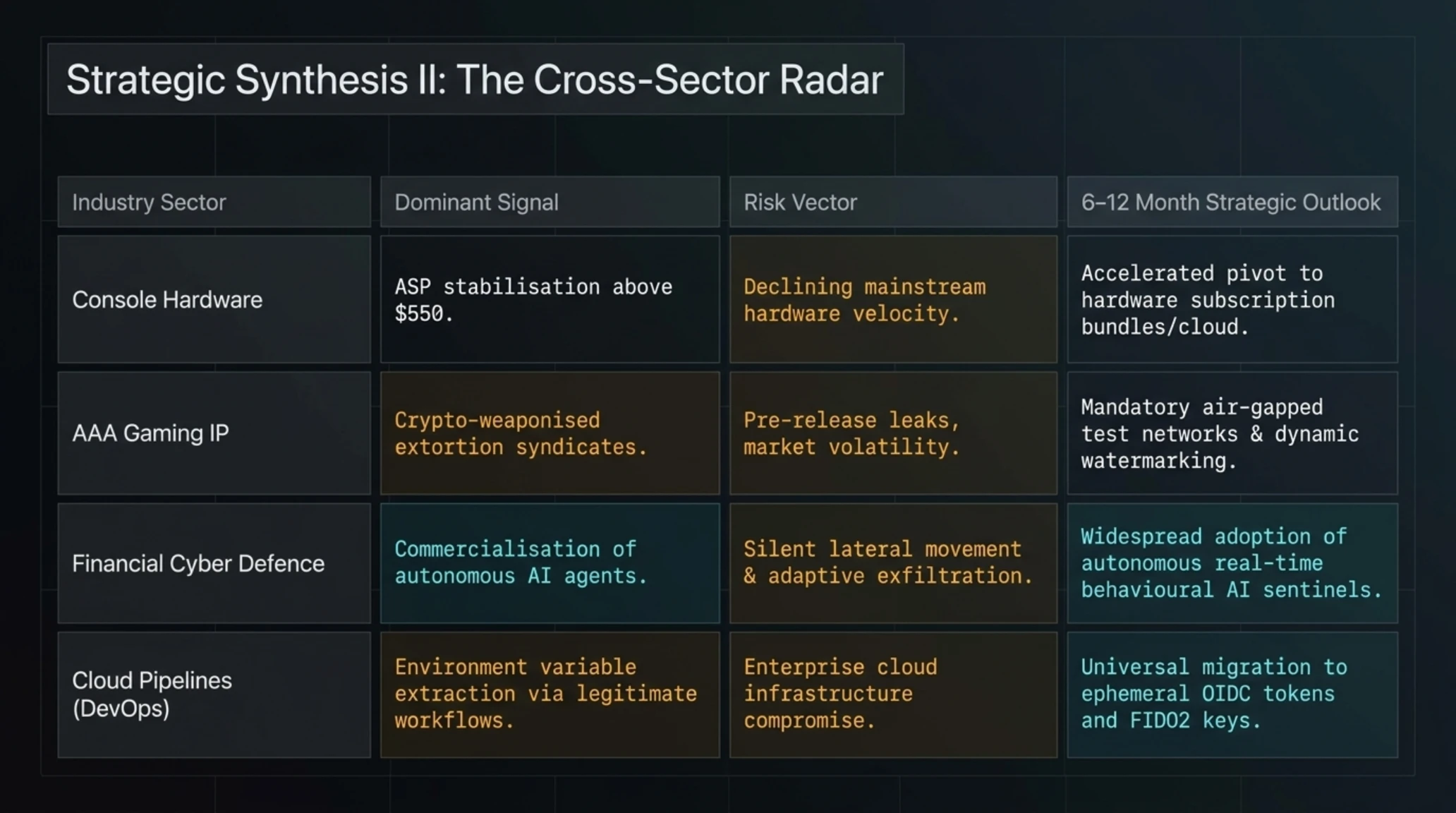Click the Declining mainstream hardware velocity cell
Image resolution: width=1456 pixels, height=813 pixels.
pos(893,299)
